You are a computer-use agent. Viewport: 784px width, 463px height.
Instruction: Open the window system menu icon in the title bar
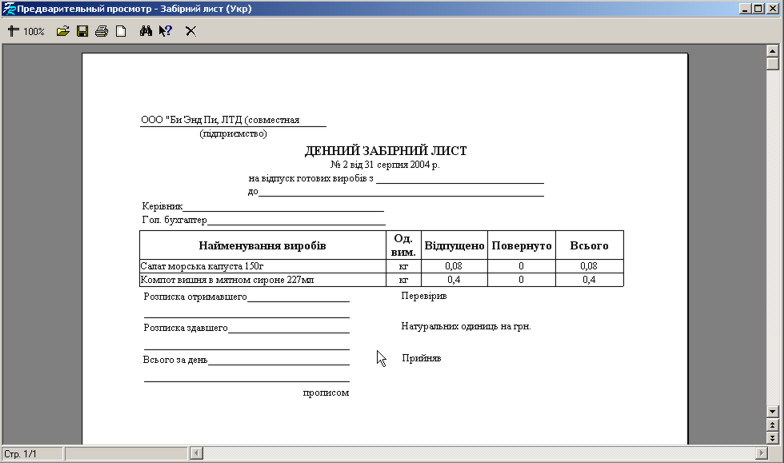click(x=9, y=8)
